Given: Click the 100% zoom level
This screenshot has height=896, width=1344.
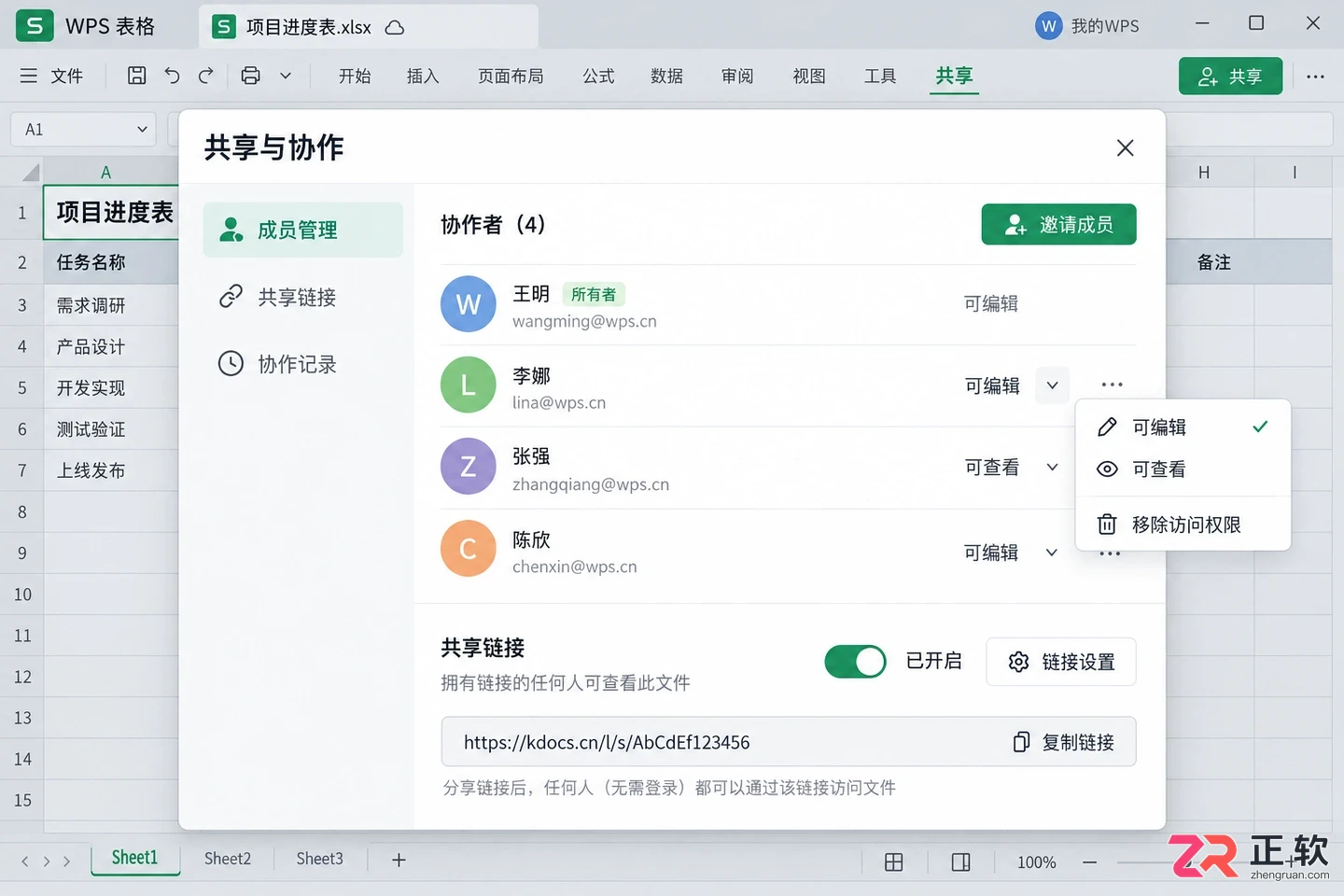Looking at the screenshot, I should click(x=1036, y=862).
